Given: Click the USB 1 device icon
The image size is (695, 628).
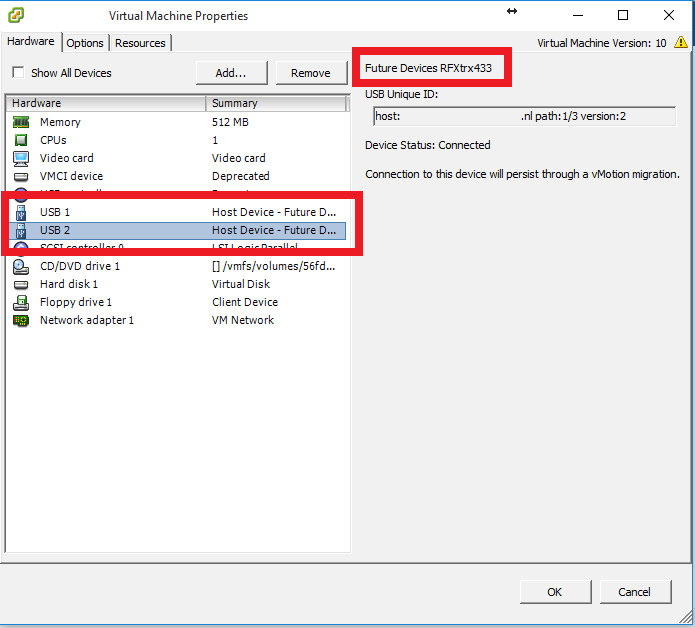Looking at the screenshot, I should point(21,212).
